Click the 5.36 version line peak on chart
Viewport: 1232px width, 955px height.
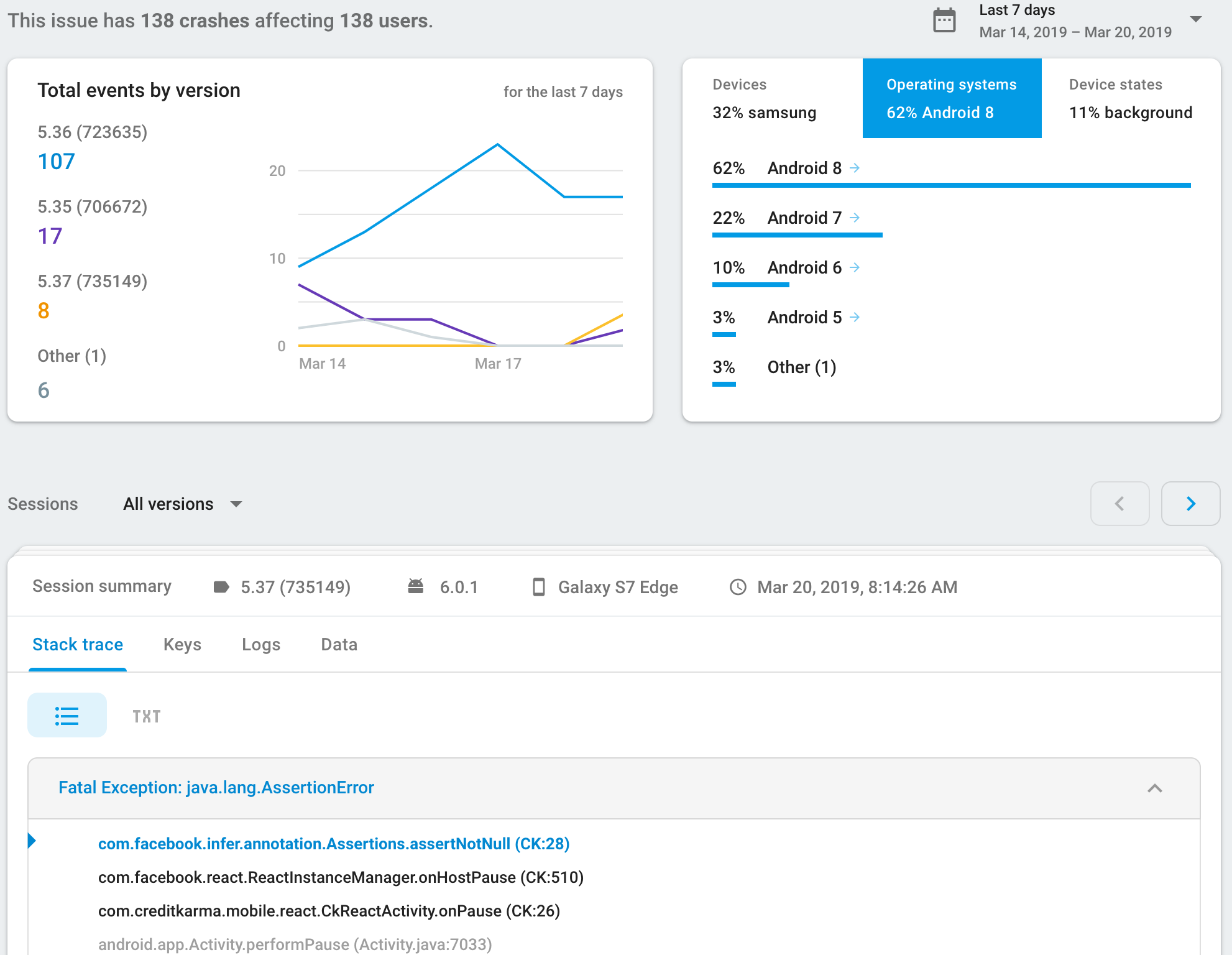[497, 145]
